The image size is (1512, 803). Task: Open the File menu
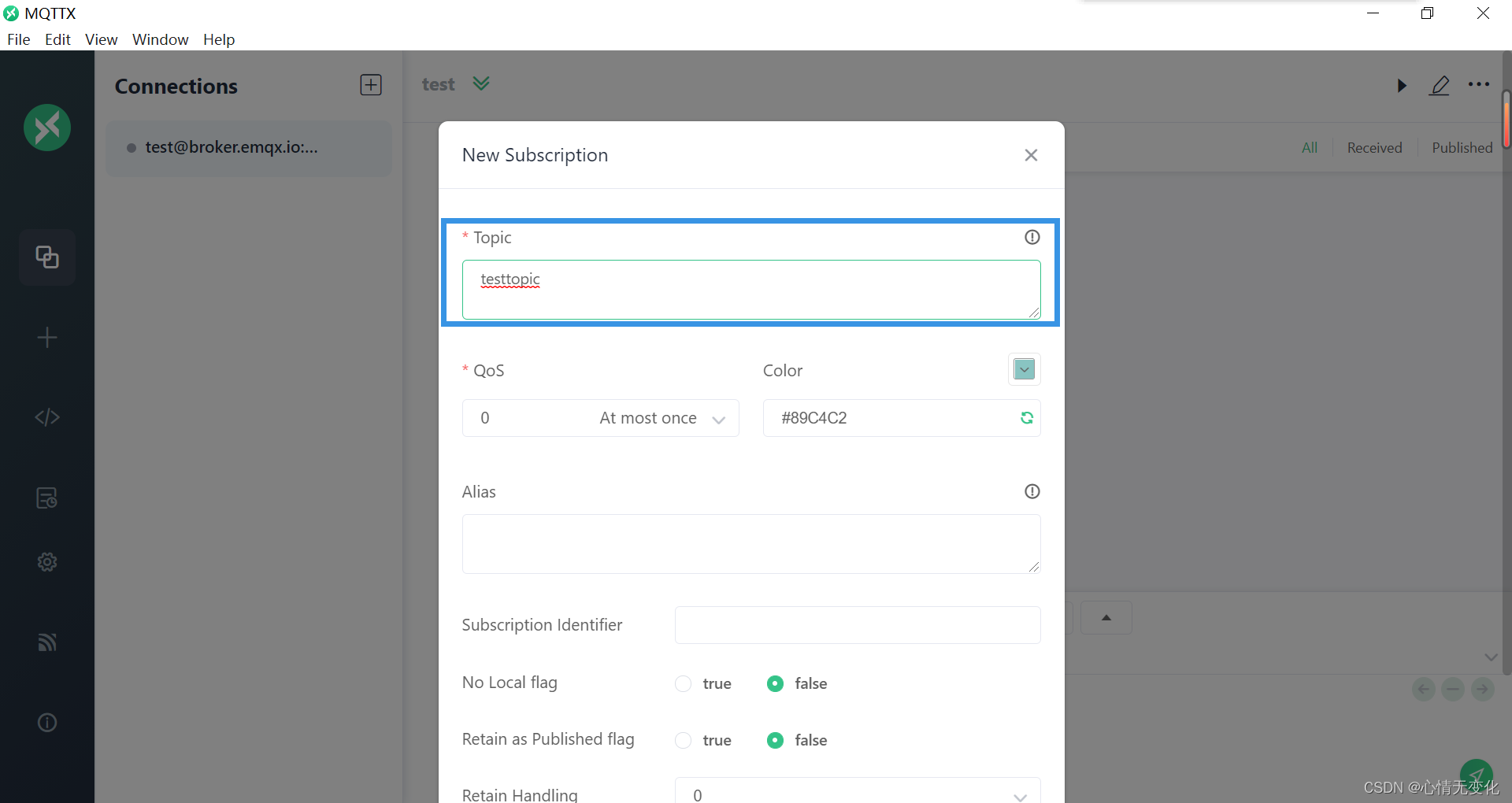[18, 39]
